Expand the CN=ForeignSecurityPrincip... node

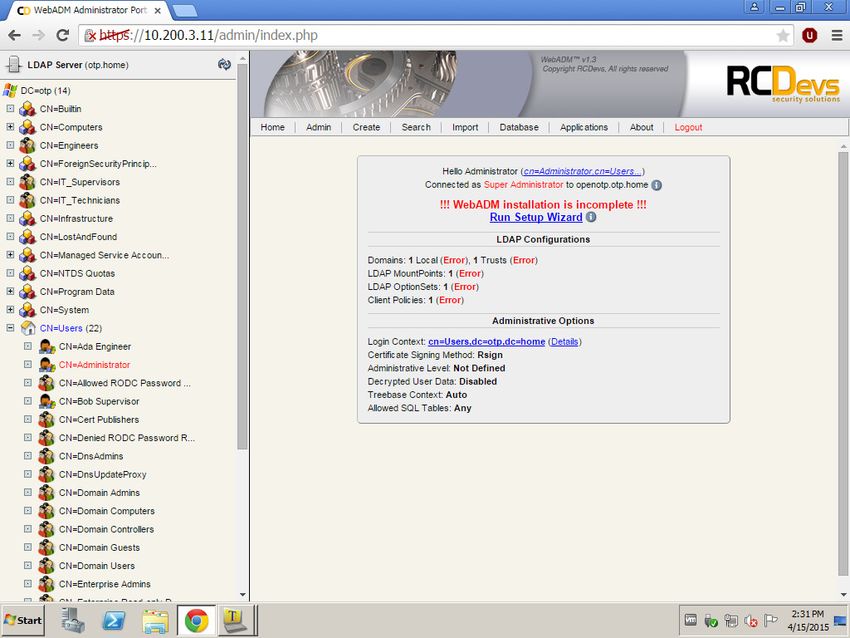click(10, 163)
